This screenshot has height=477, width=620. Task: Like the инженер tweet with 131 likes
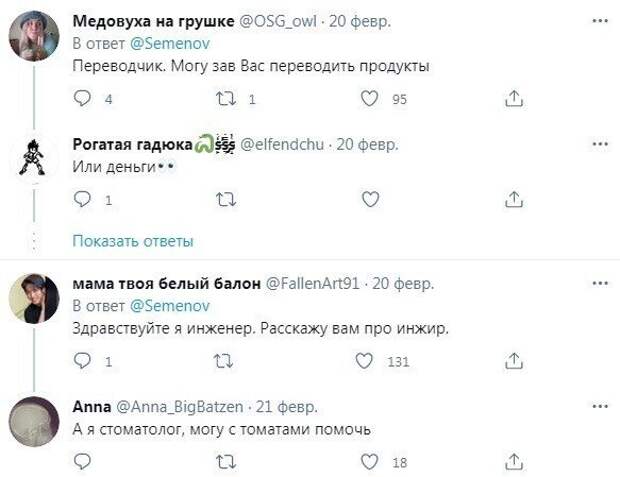point(370,361)
